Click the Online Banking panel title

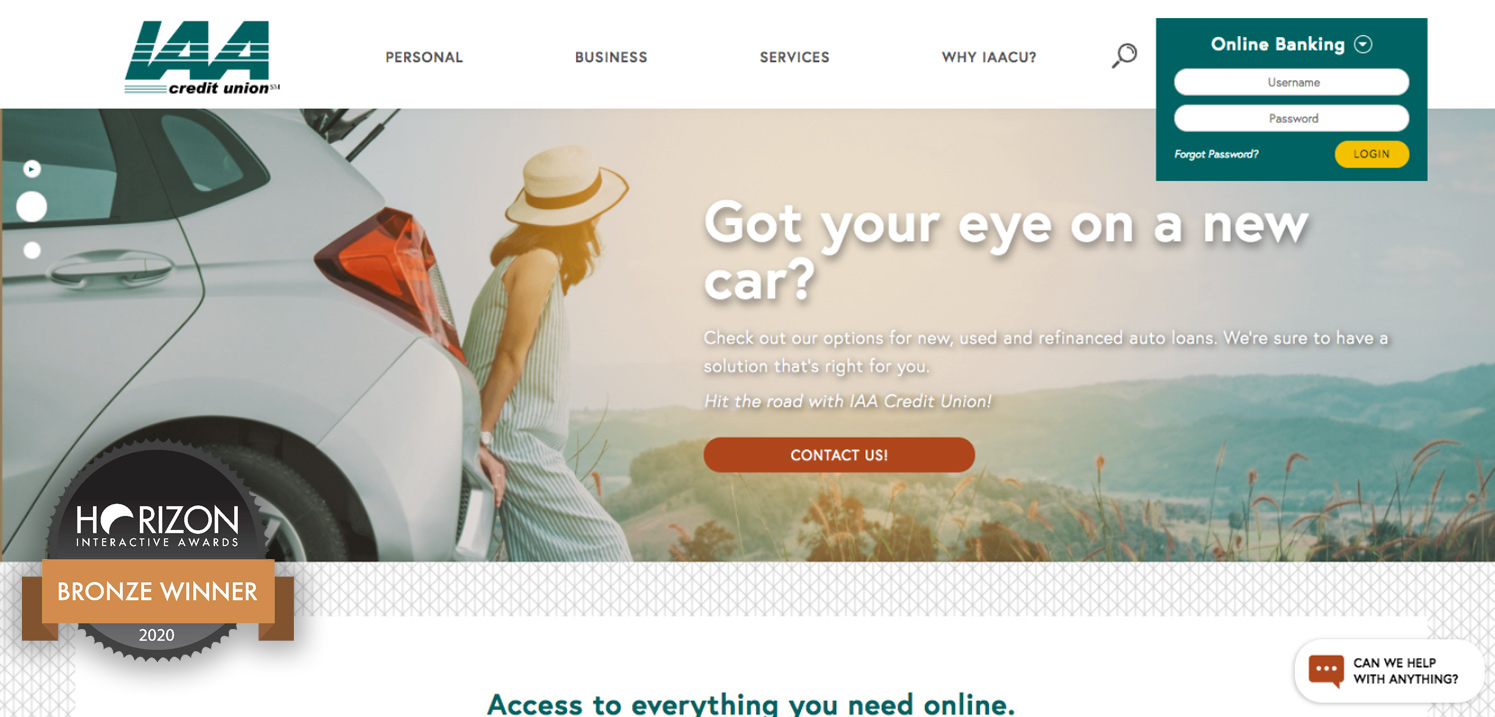(1277, 44)
